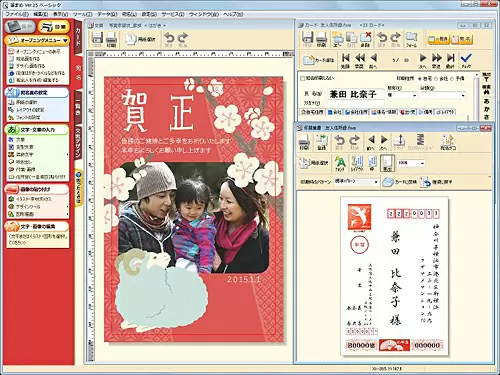The image size is (500, 375).
Task: Open the layout icon in address preview toolbar
Action: tap(356, 163)
